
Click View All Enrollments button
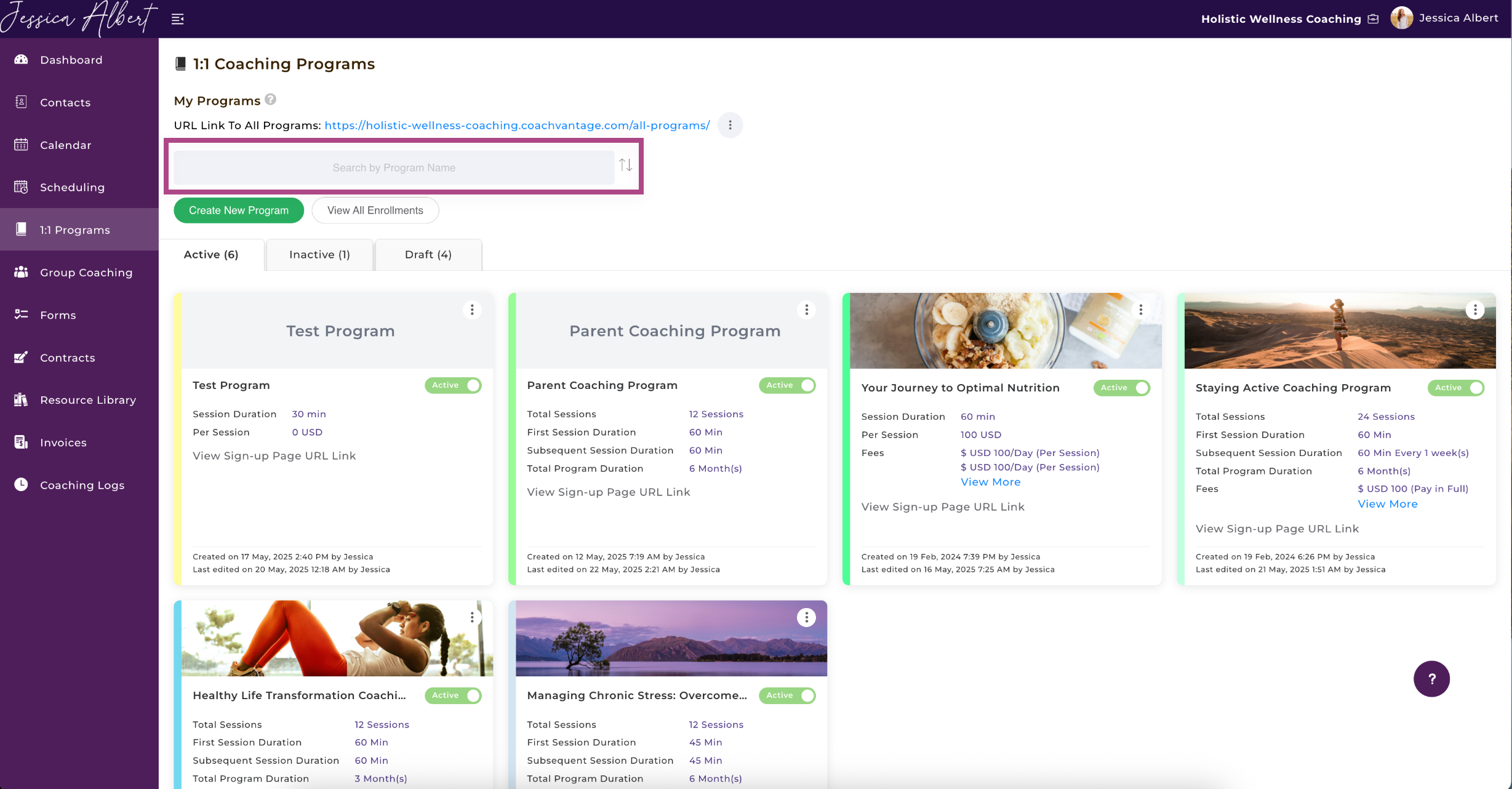click(375, 210)
